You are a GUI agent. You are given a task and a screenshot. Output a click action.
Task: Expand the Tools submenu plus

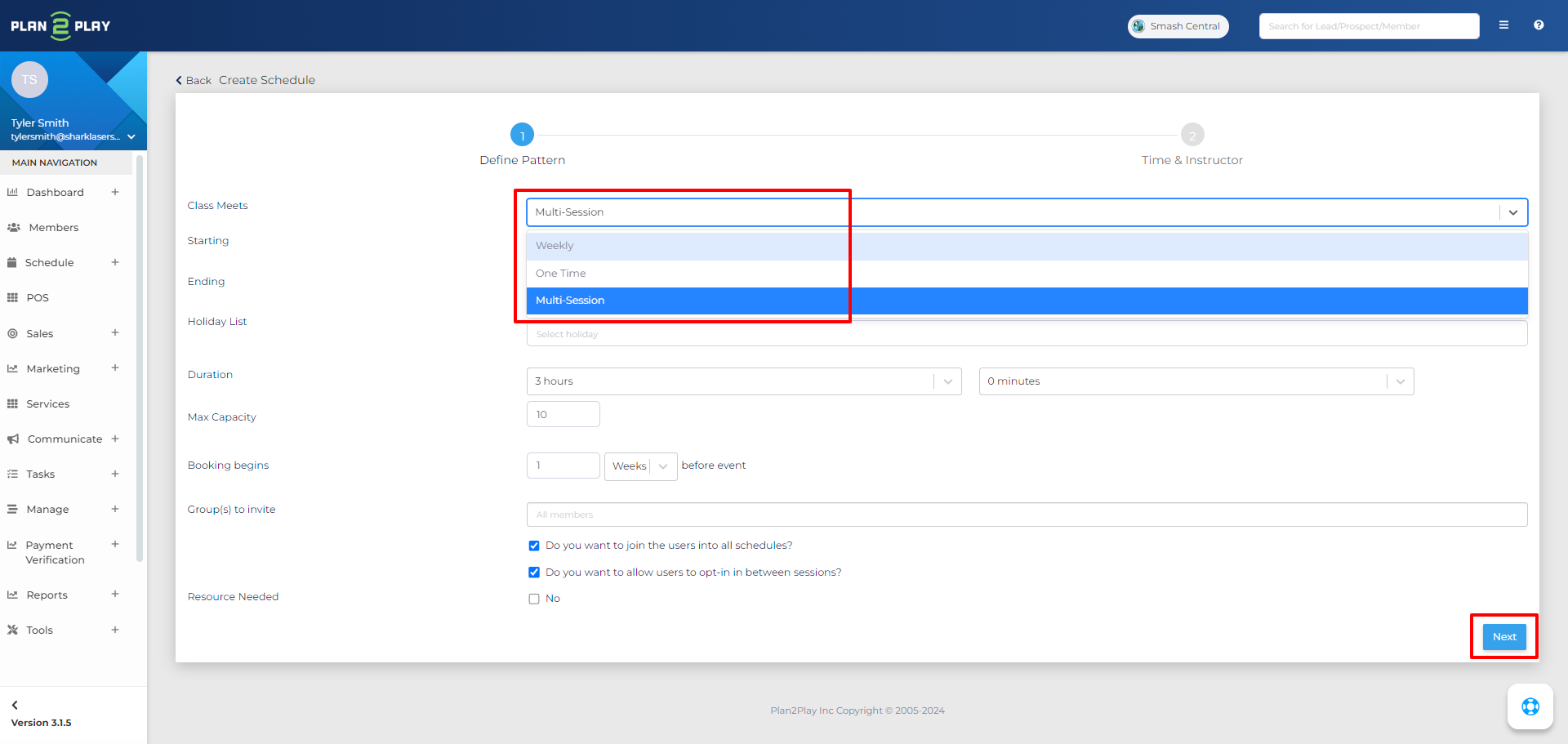point(115,630)
